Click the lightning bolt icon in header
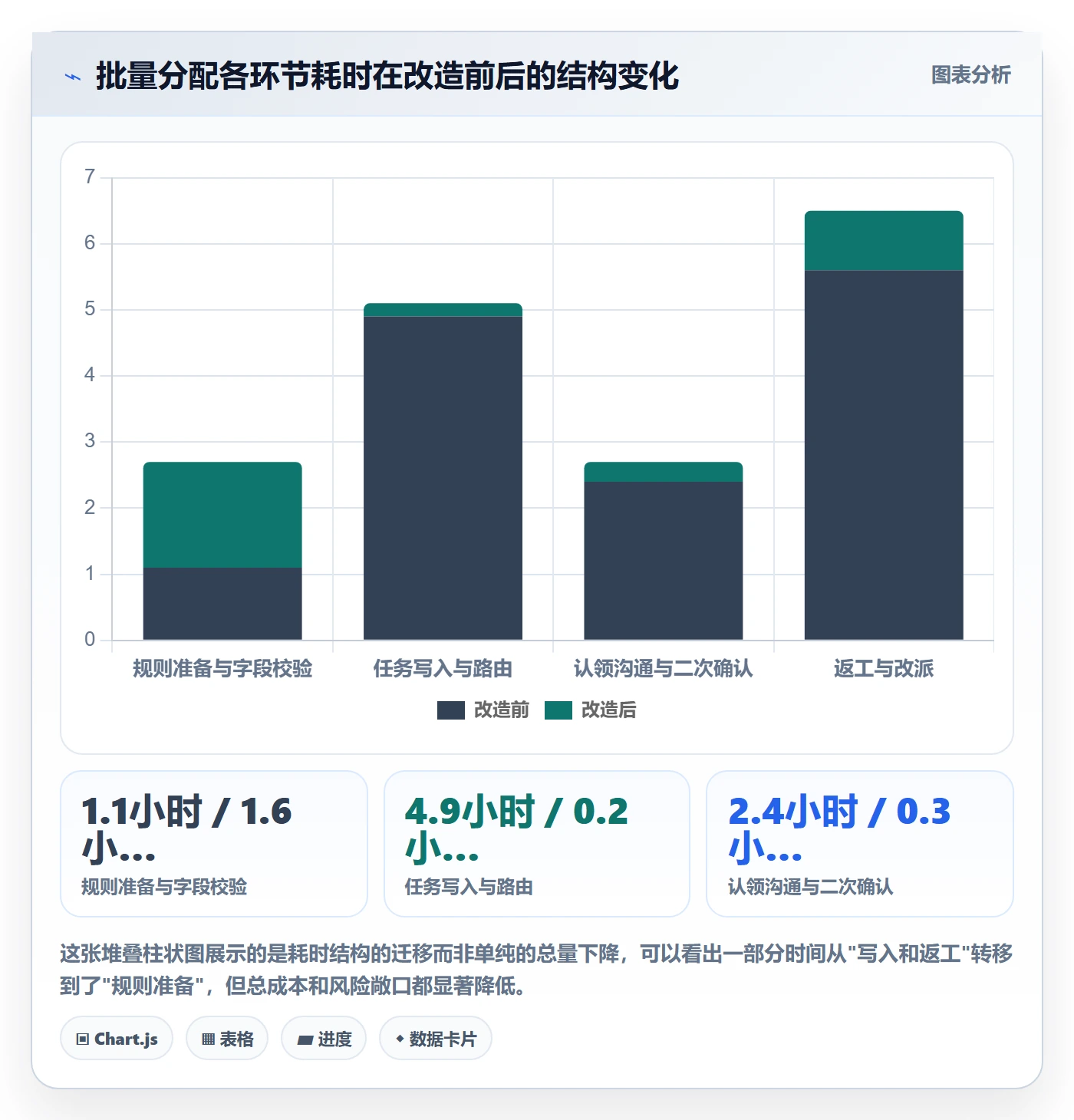Image resolution: width=1074 pixels, height=1120 pixels. [x=73, y=77]
